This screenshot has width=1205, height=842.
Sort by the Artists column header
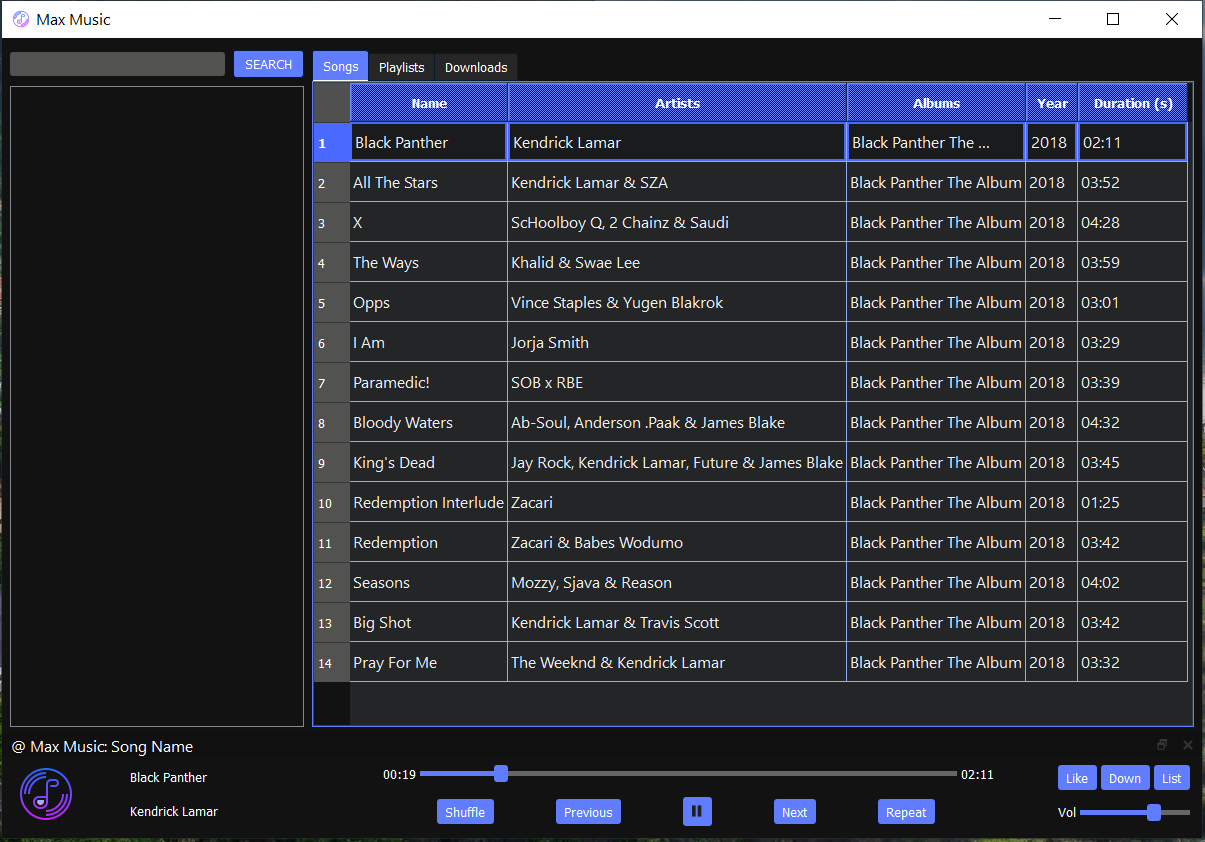point(677,103)
